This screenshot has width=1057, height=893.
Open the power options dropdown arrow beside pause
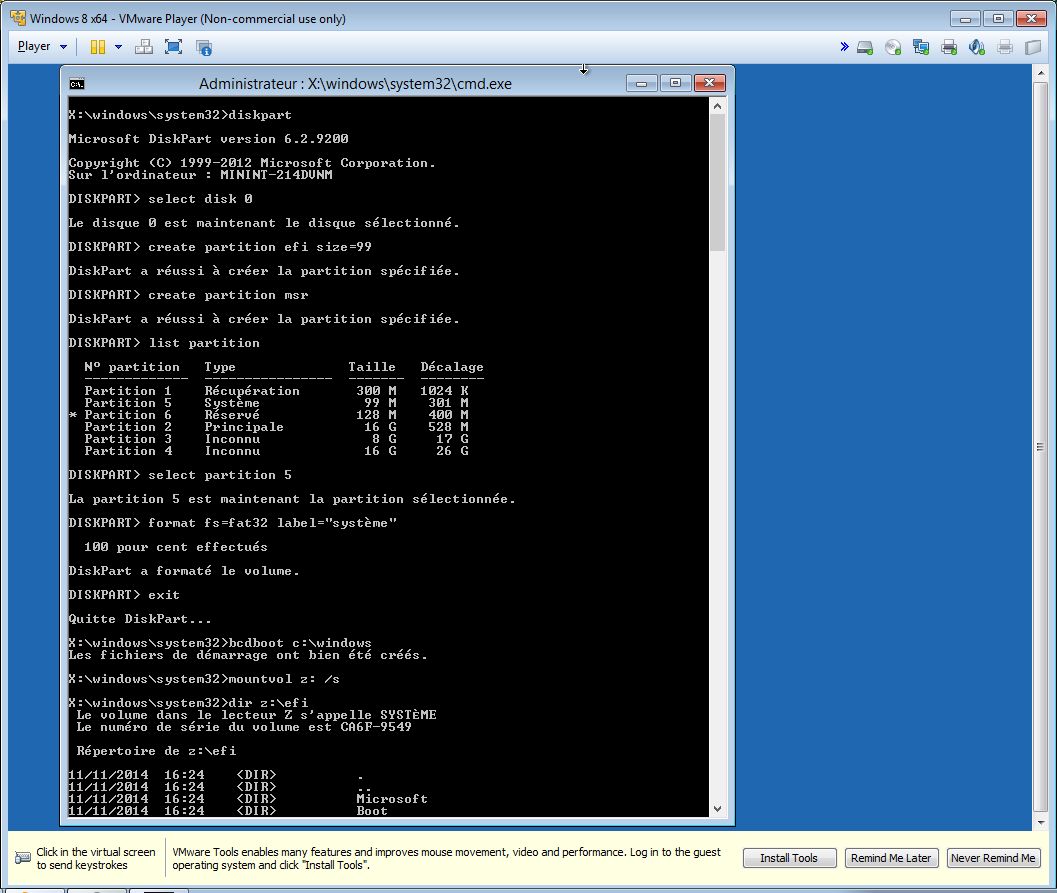(119, 47)
